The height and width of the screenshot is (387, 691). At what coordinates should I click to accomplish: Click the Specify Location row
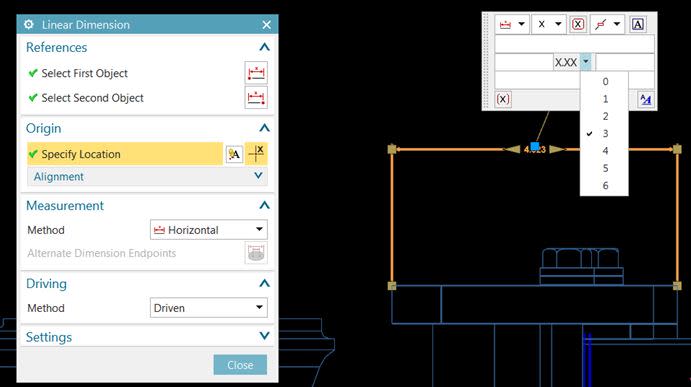click(x=125, y=154)
